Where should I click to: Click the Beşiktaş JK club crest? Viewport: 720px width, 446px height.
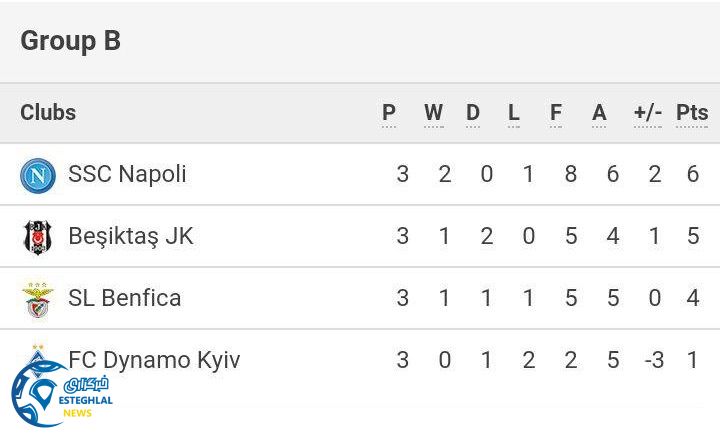(38, 237)
